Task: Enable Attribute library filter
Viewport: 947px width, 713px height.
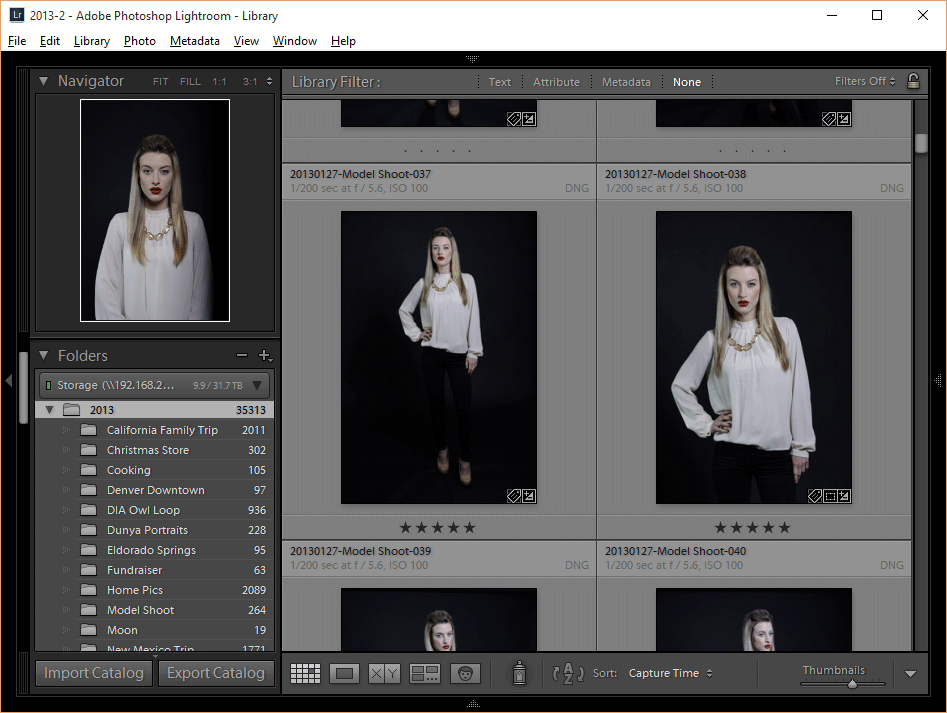Action: pyautogui.click(x=556, y=82)
